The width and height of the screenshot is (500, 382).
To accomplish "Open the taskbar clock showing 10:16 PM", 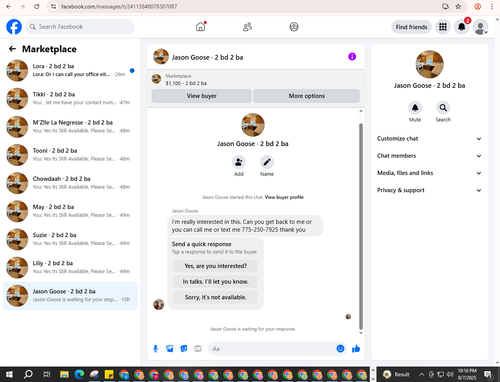I will point(467,374).
